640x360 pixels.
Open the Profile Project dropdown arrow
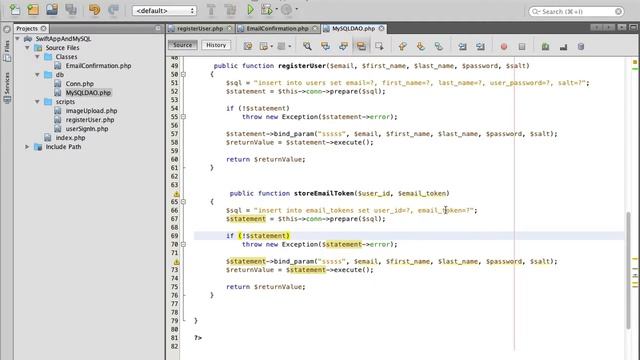tap(296, 9)
